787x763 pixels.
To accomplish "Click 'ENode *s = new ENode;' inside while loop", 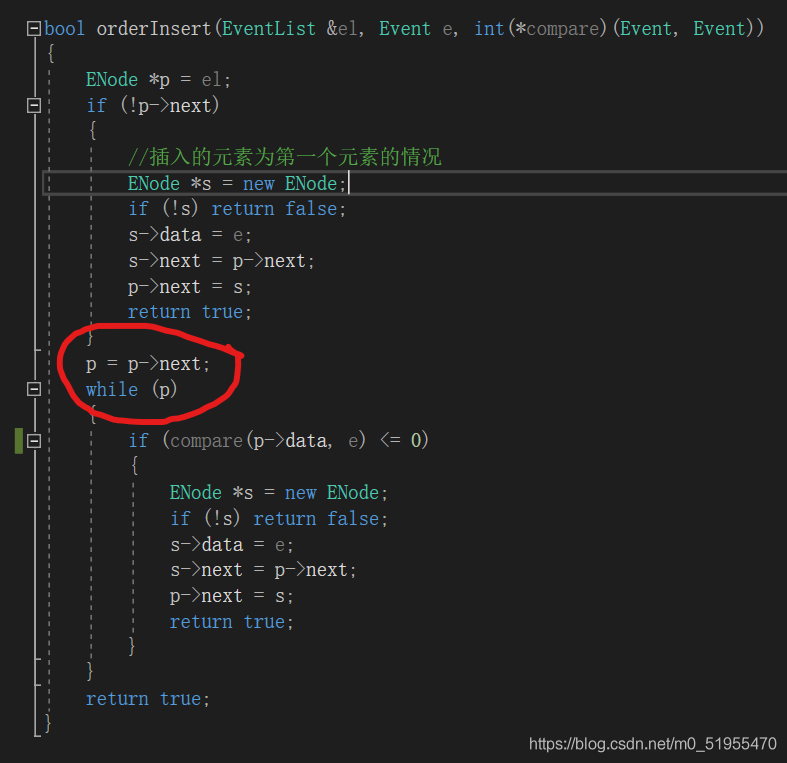I will [279, 492].
